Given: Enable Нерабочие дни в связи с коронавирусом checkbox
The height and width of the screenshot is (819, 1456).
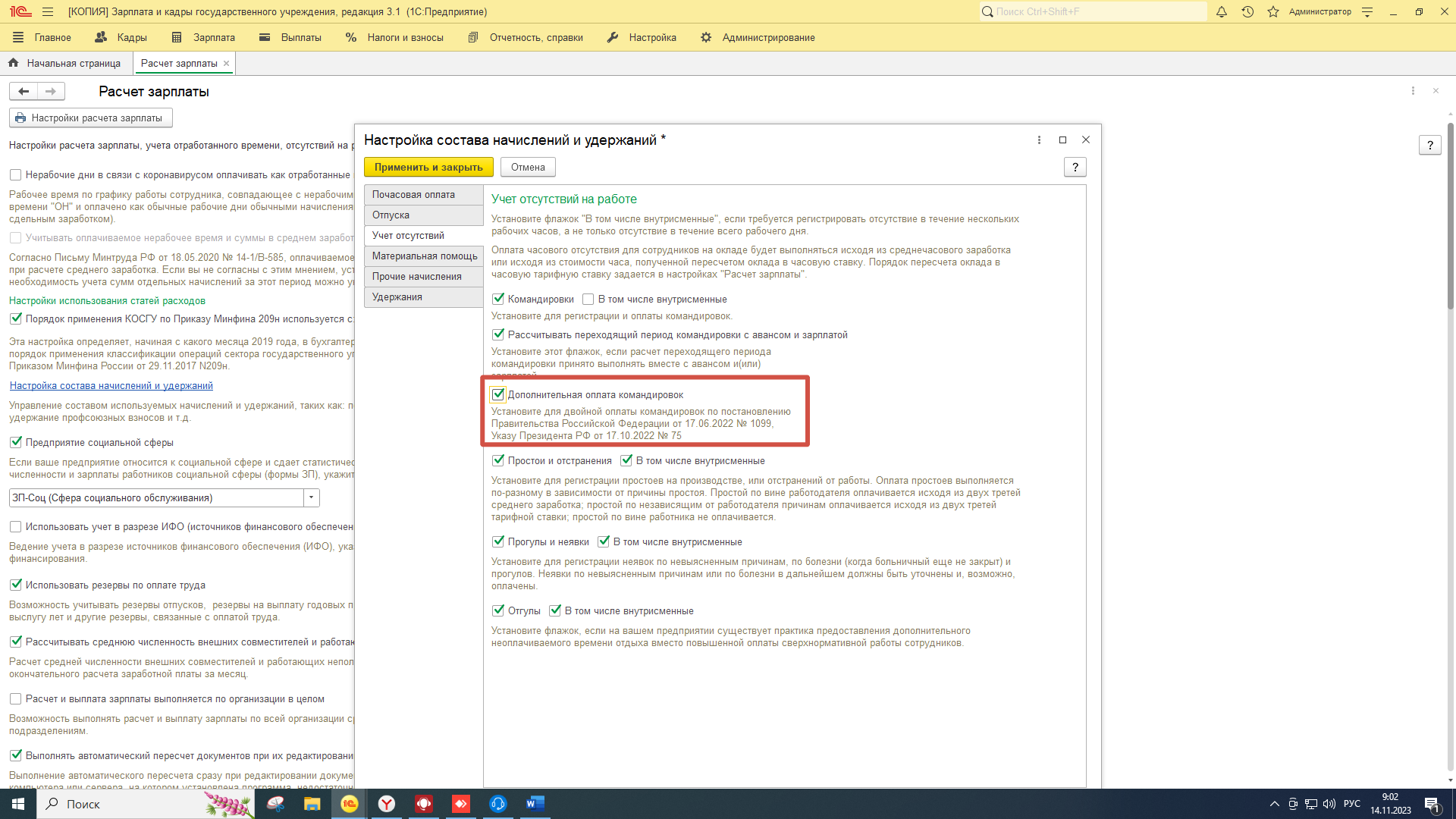Looking at the screenshot, I should [15, 174].
